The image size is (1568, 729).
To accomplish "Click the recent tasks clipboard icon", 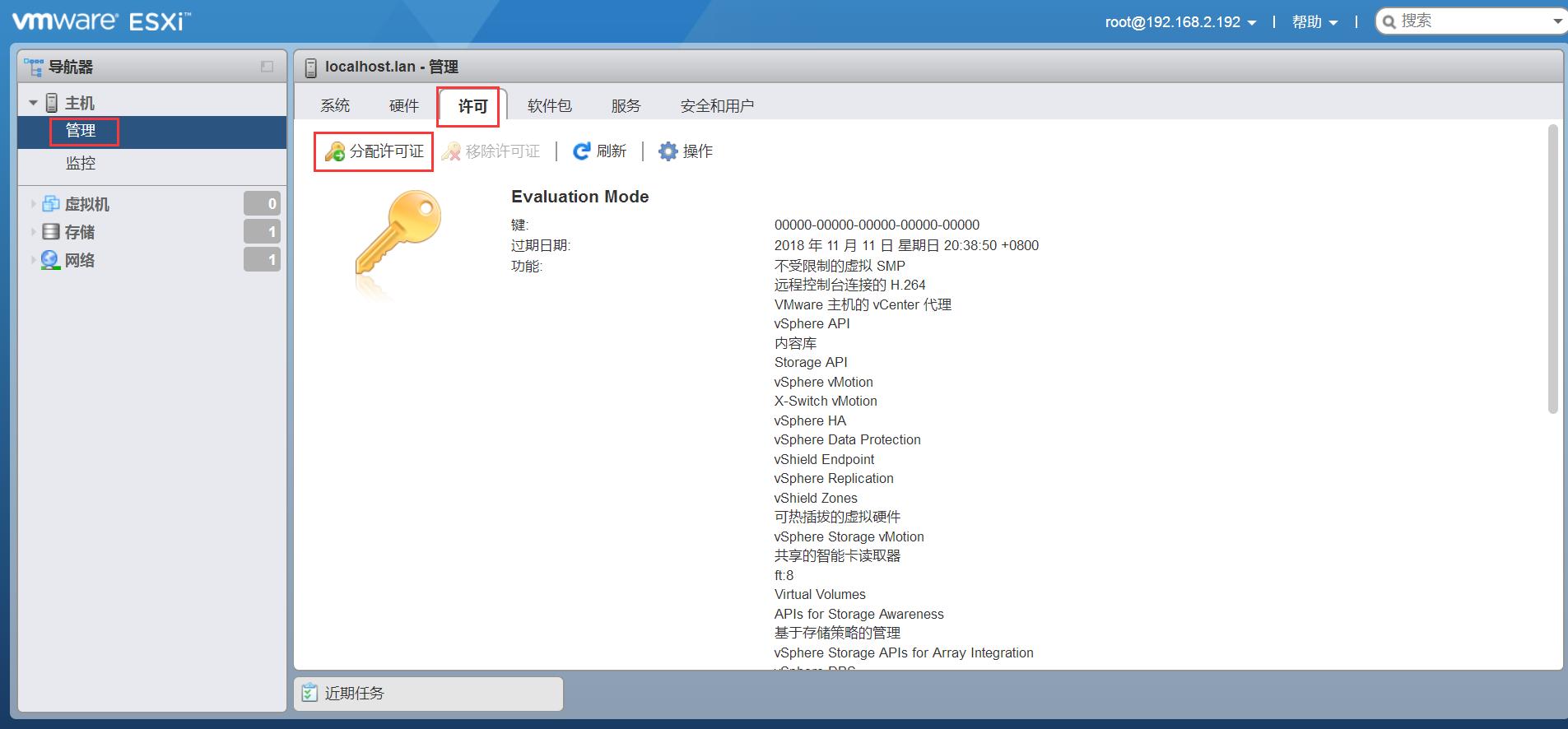I will pos(309,693).
